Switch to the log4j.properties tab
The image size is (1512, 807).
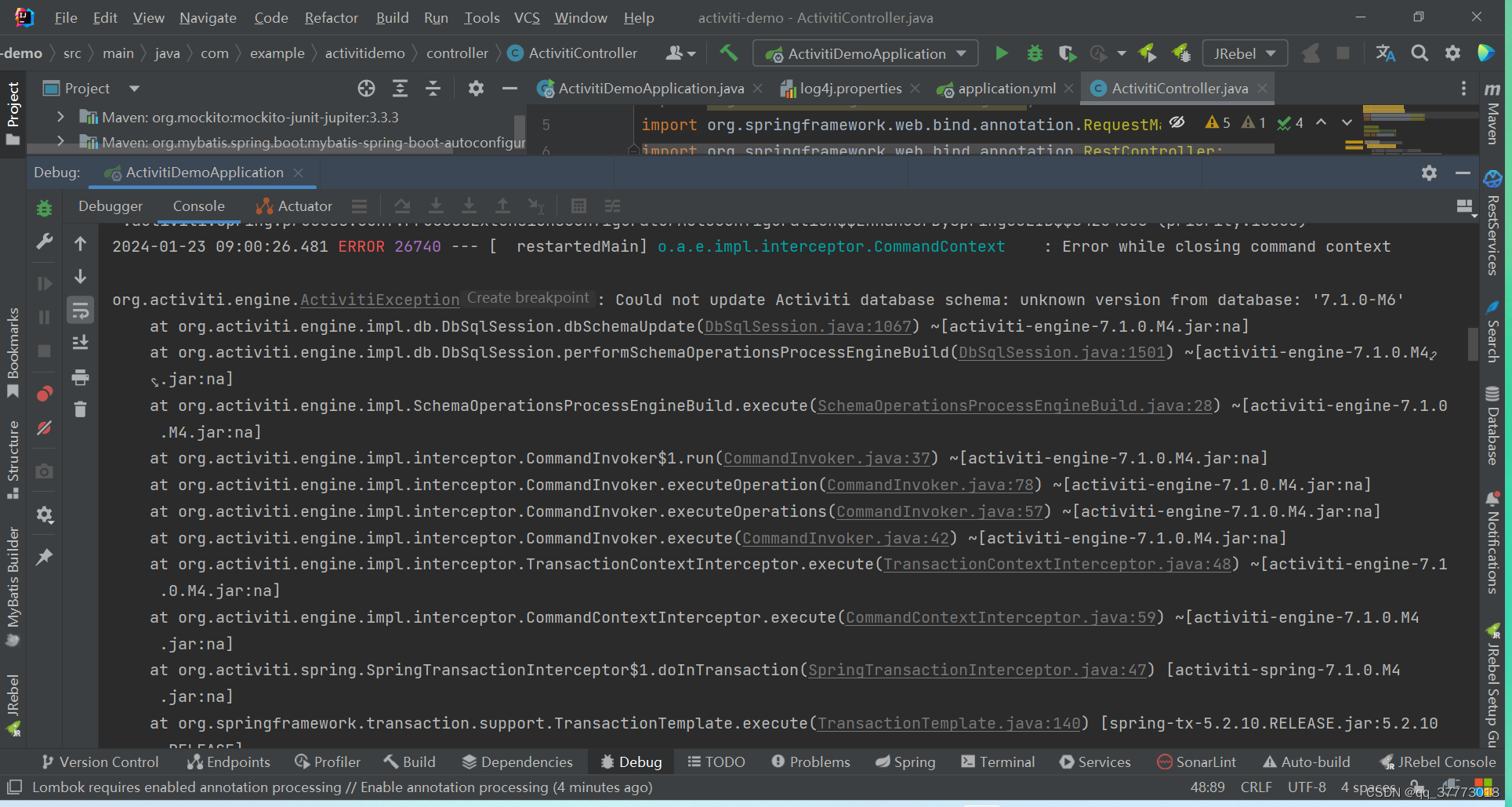pos(852,88)
